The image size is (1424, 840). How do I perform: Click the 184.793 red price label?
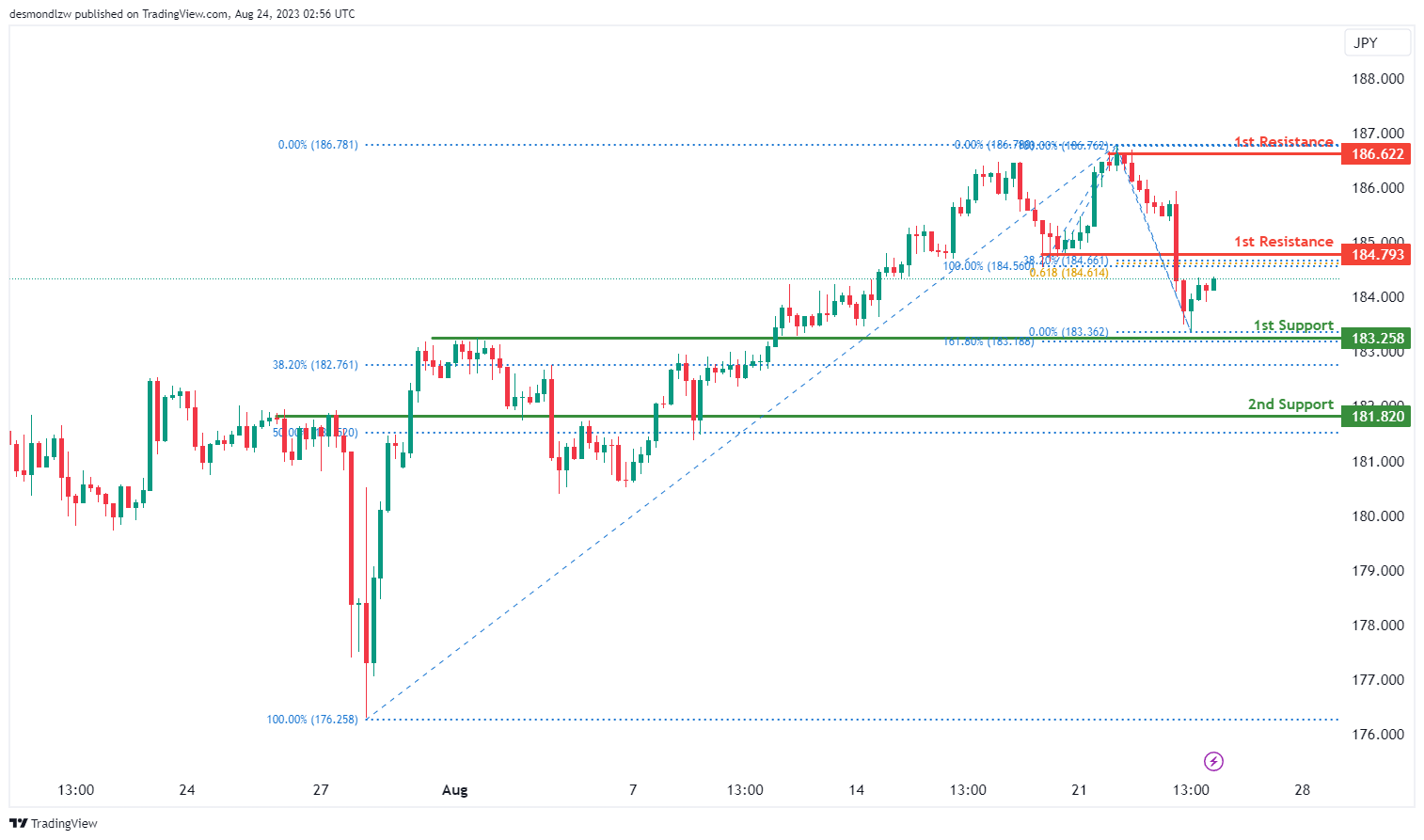(x=1378, y=255)
